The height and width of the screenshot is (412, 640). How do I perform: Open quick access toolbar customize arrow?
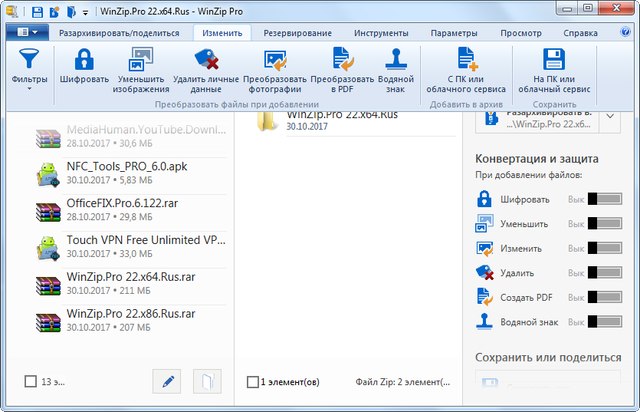(x=85, y=13)
